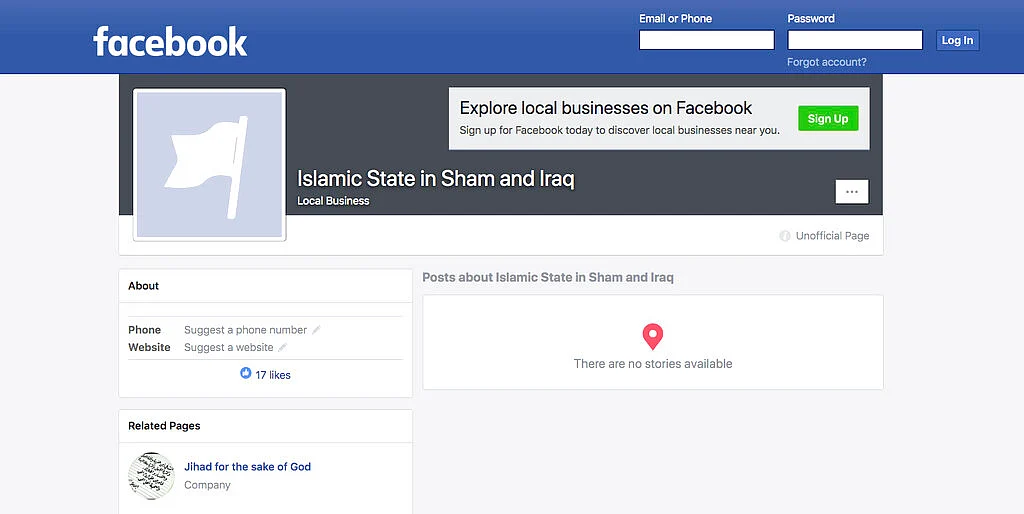Click the 'Posts about Islamic State' heading

(548, 277)
